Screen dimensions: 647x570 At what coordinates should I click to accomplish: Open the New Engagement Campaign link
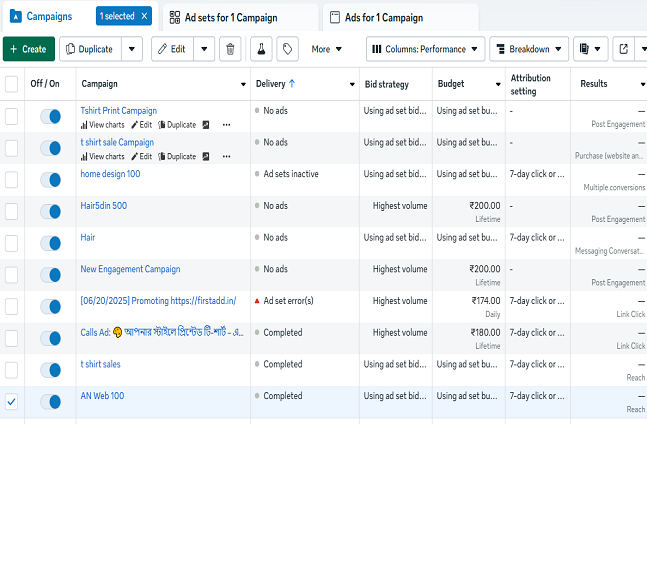[130, 269]
